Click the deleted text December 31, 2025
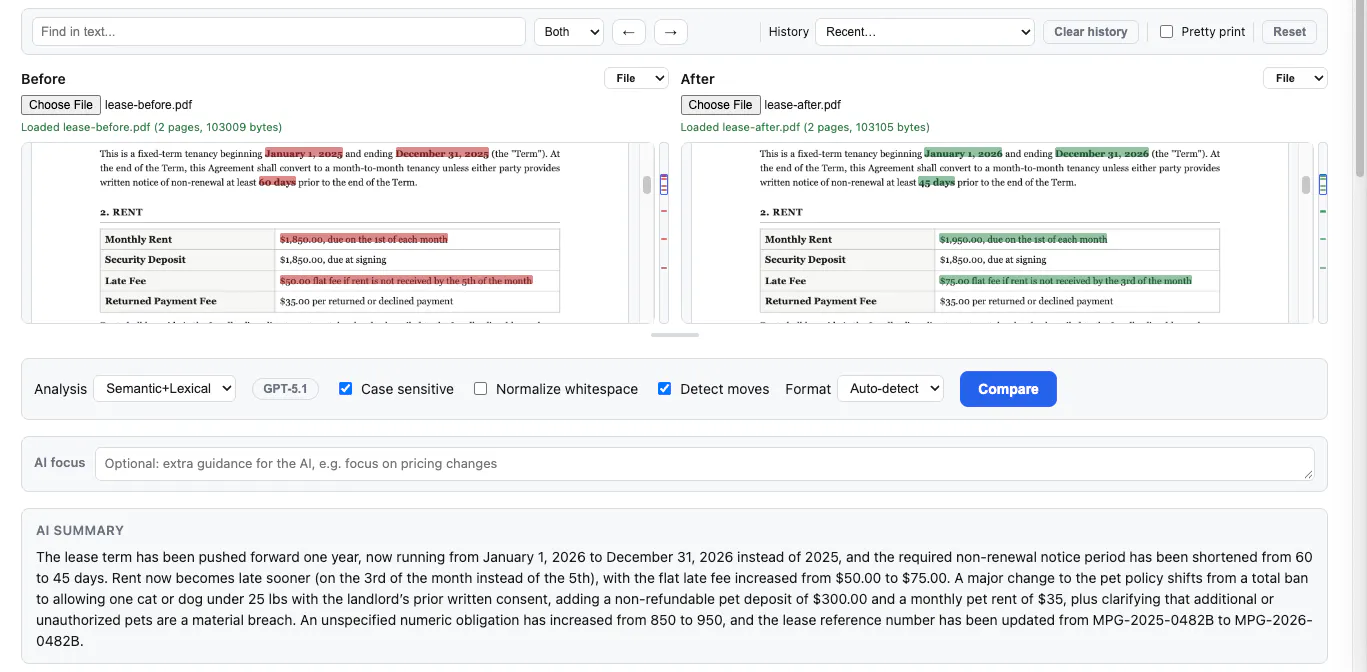 tap(442, 154)
